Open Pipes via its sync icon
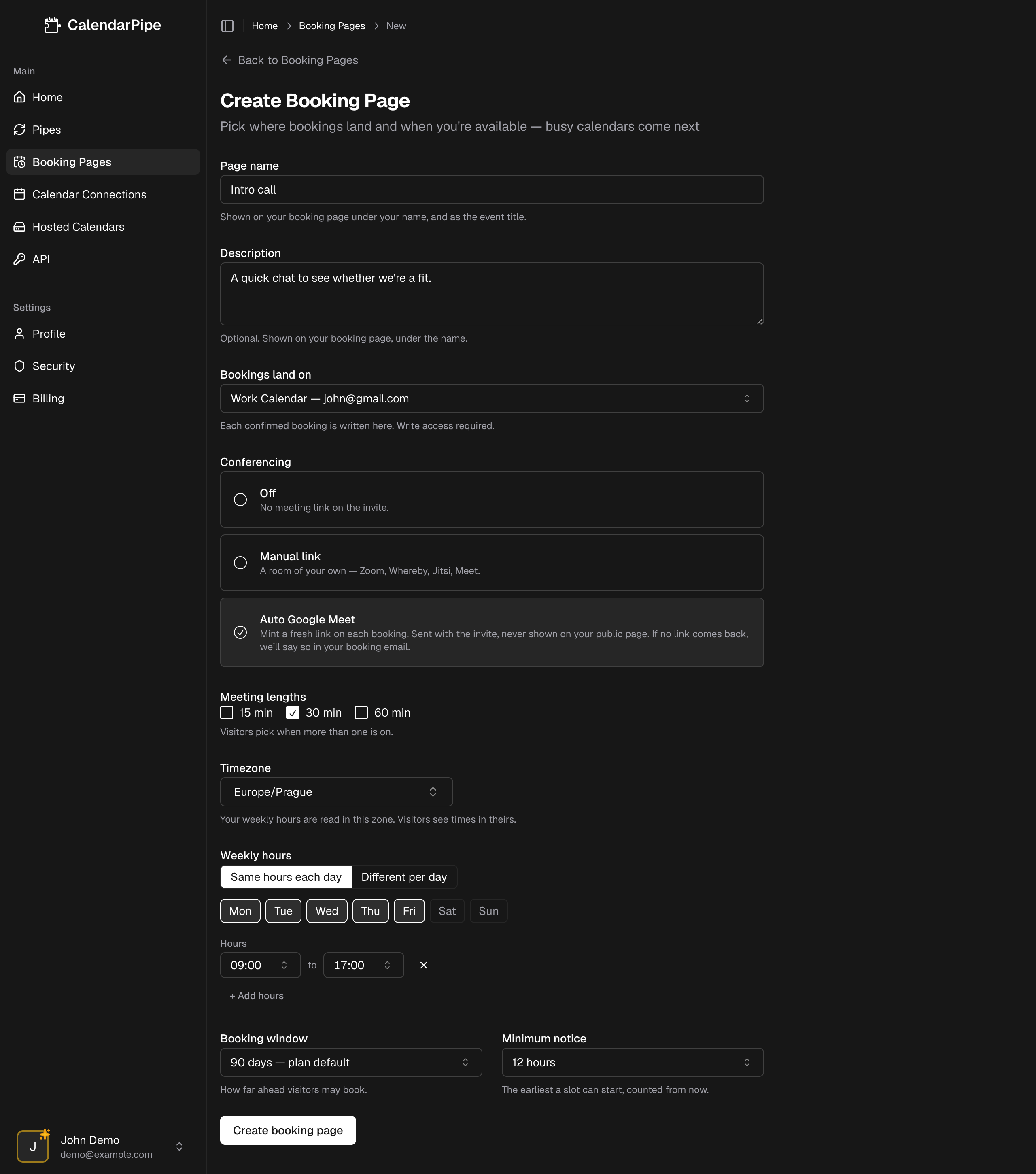The height and width of the screenshot is (1174, 1036). pyautogui.click(x=19, y=130)
